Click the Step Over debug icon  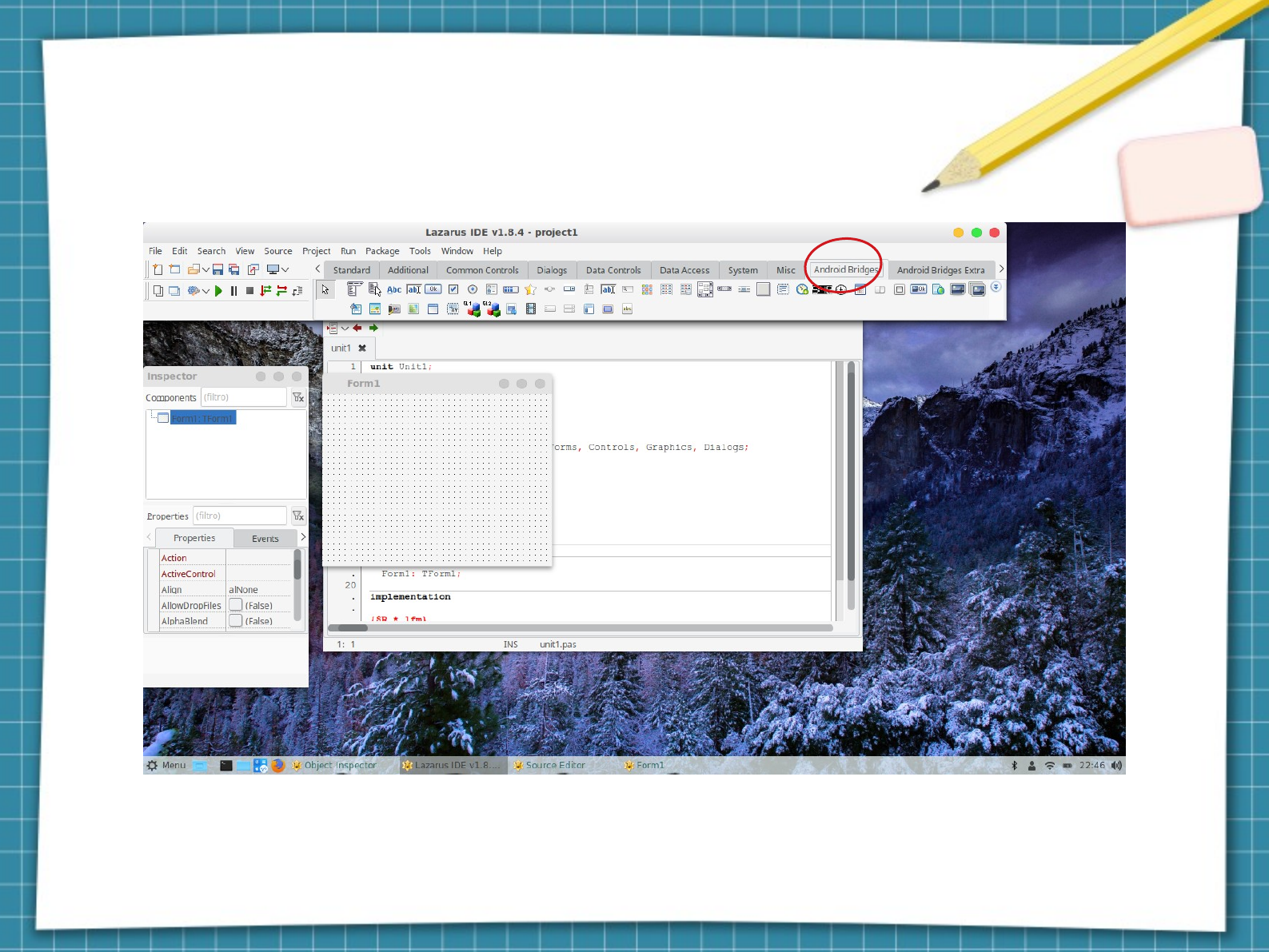tap(281, 291)
